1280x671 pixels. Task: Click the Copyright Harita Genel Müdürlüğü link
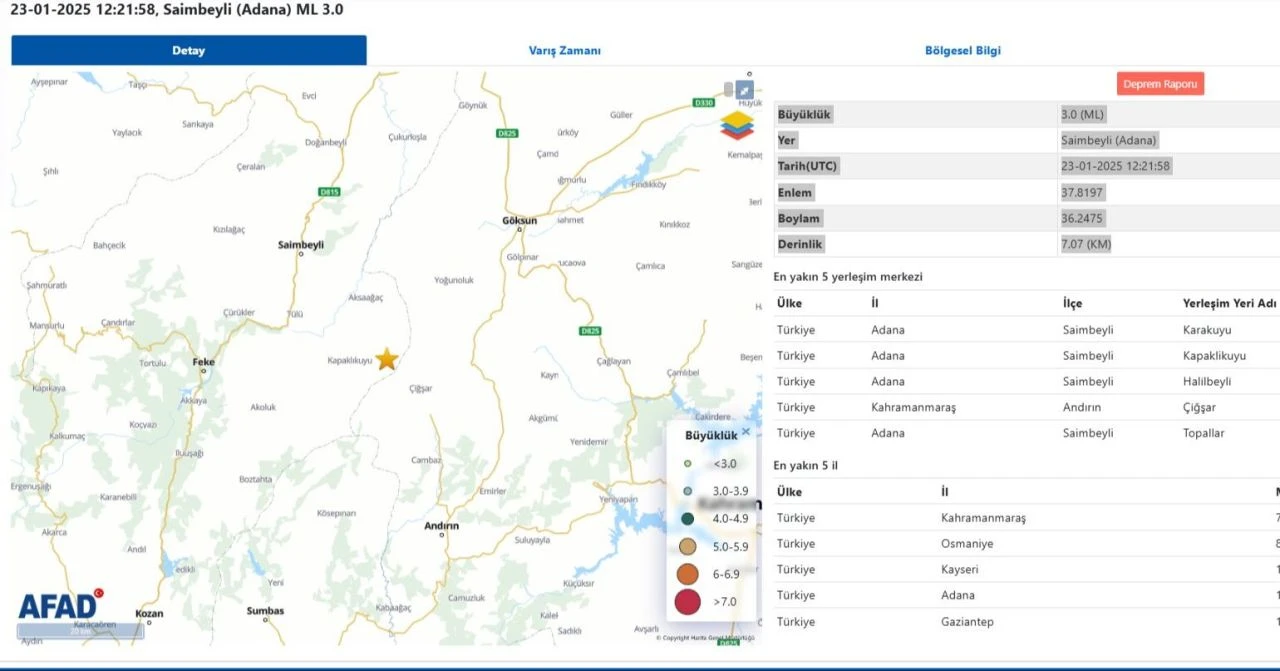[705, 638]
